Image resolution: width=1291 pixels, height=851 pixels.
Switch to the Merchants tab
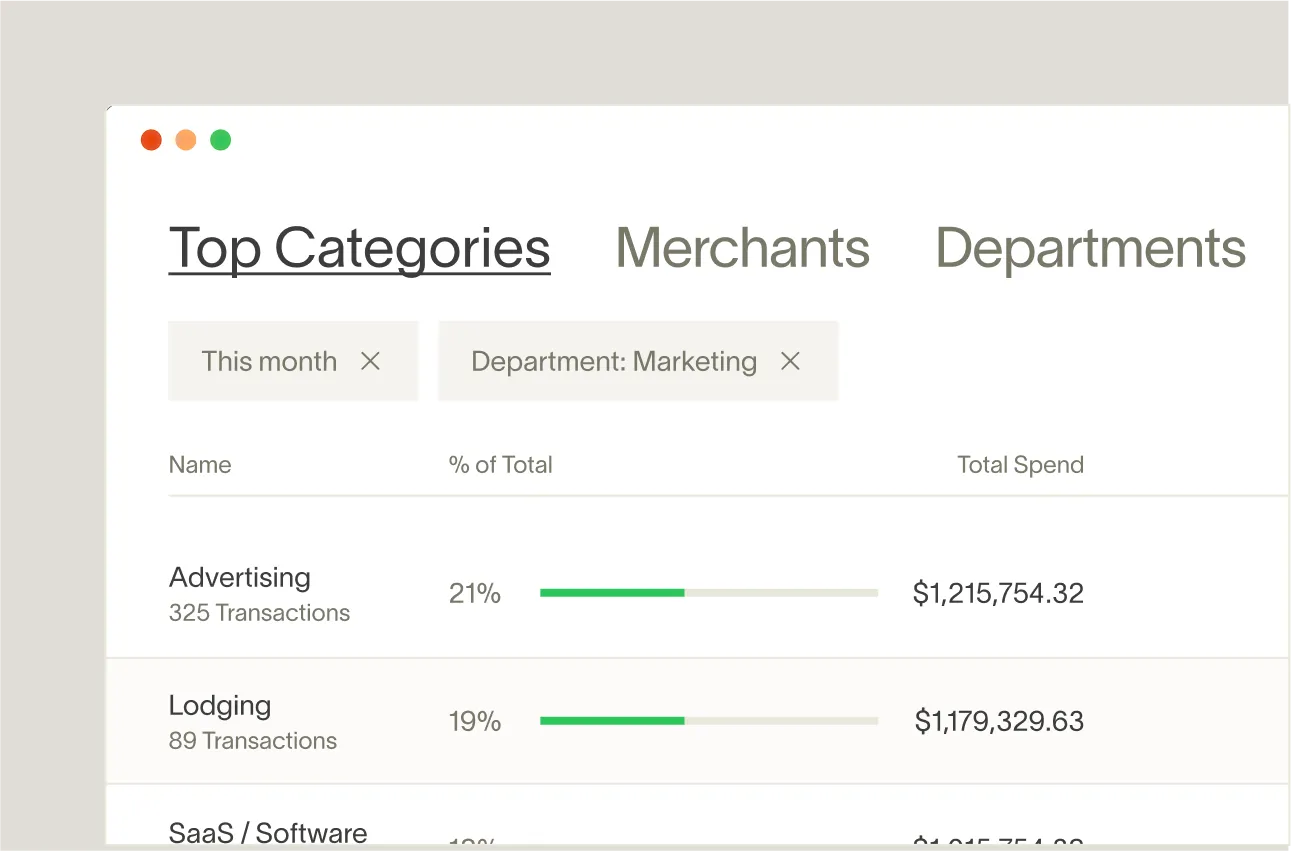[x=742, y=248]
